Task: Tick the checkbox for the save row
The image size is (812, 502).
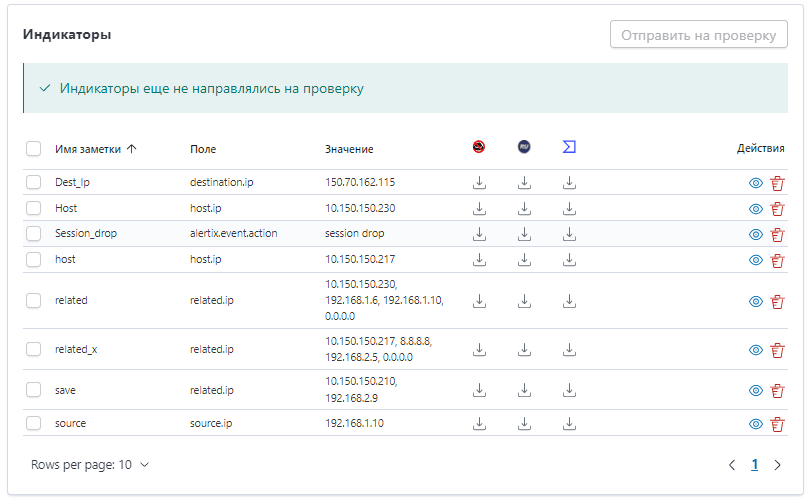Action: [x=34, y=390]
